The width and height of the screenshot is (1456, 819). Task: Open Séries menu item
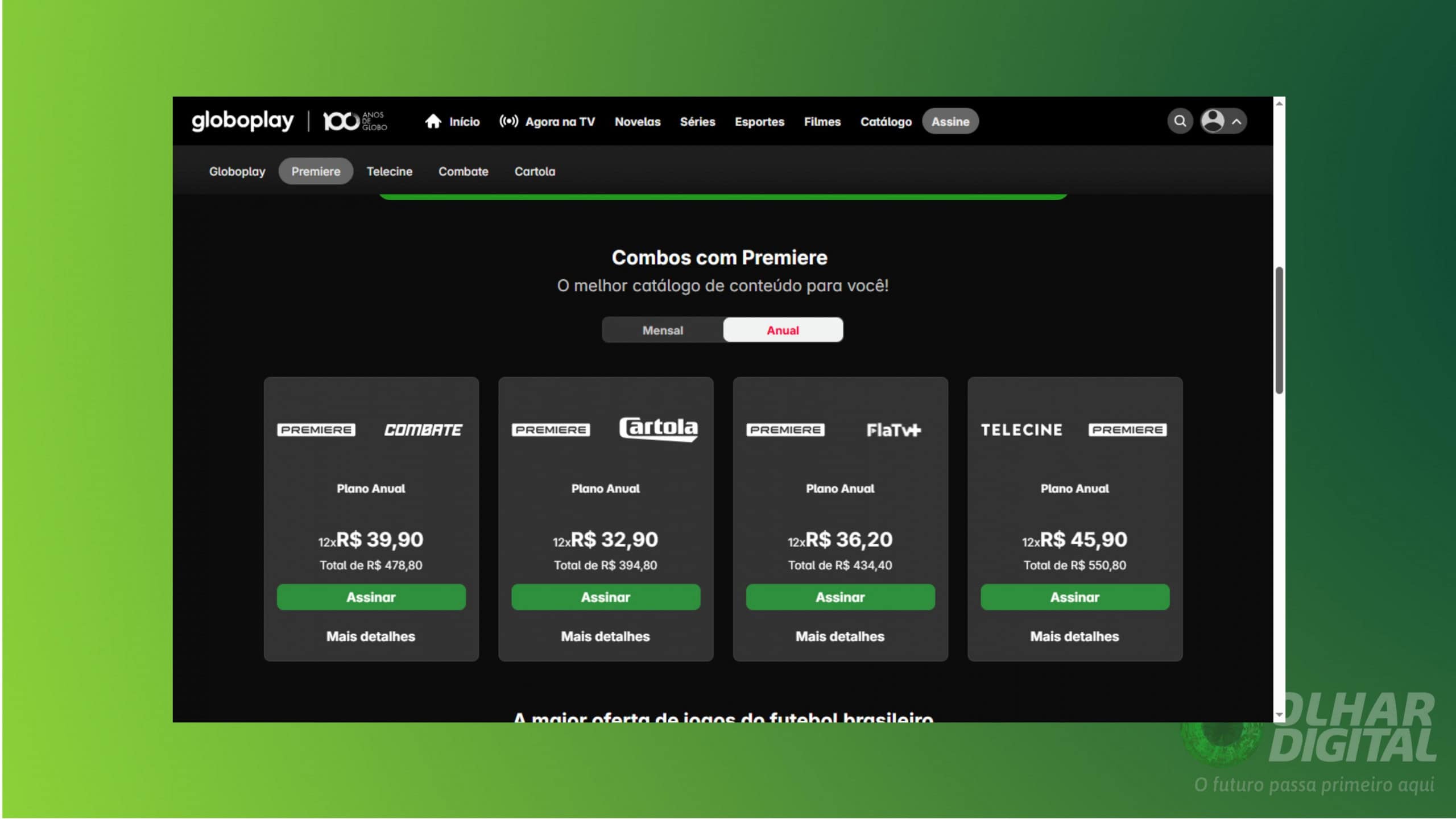coord(697,122)
